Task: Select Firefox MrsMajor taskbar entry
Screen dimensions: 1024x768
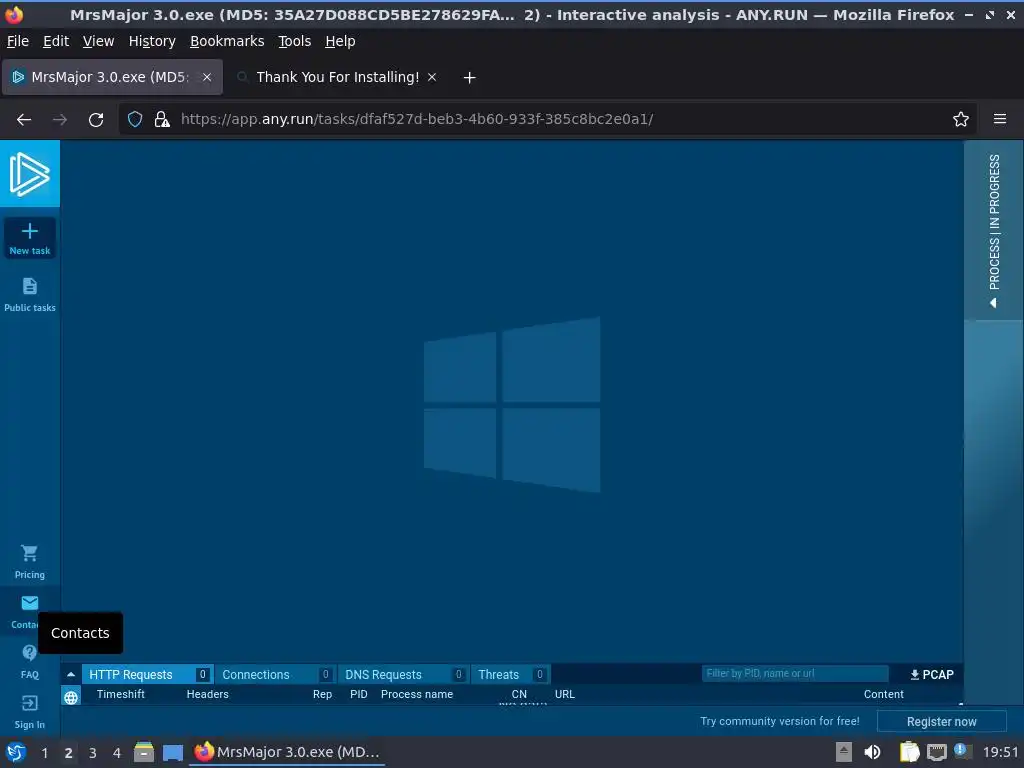Action: (x=287, y=752)
